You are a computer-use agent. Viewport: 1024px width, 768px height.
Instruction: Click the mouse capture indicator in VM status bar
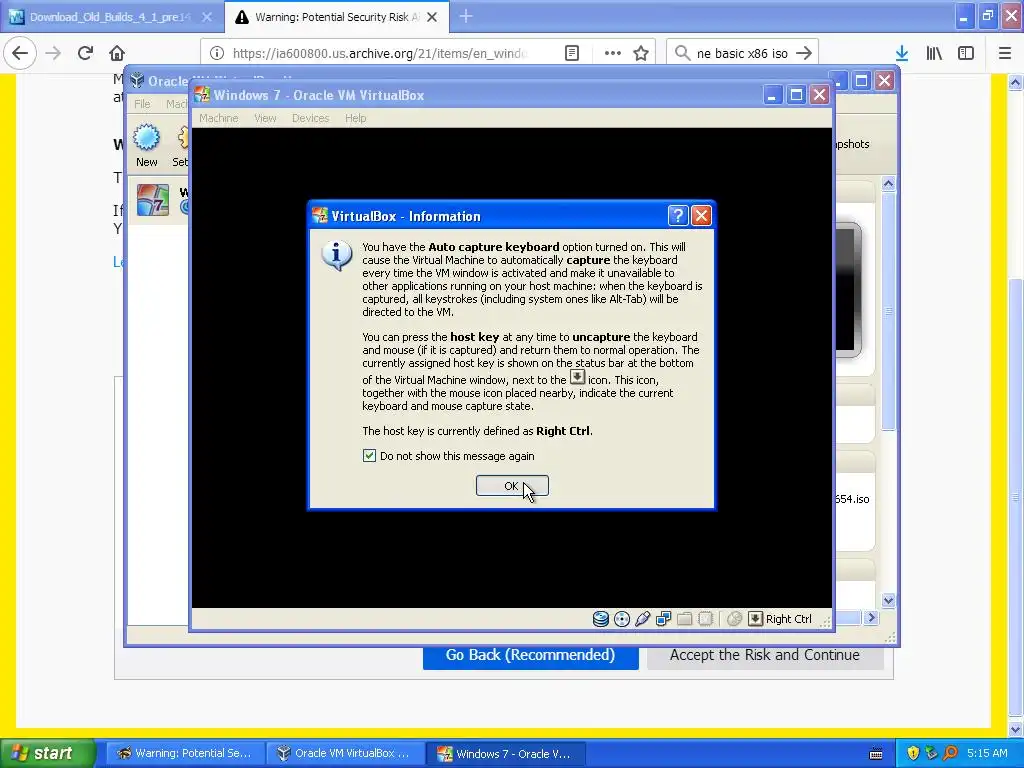coord(735,618)
